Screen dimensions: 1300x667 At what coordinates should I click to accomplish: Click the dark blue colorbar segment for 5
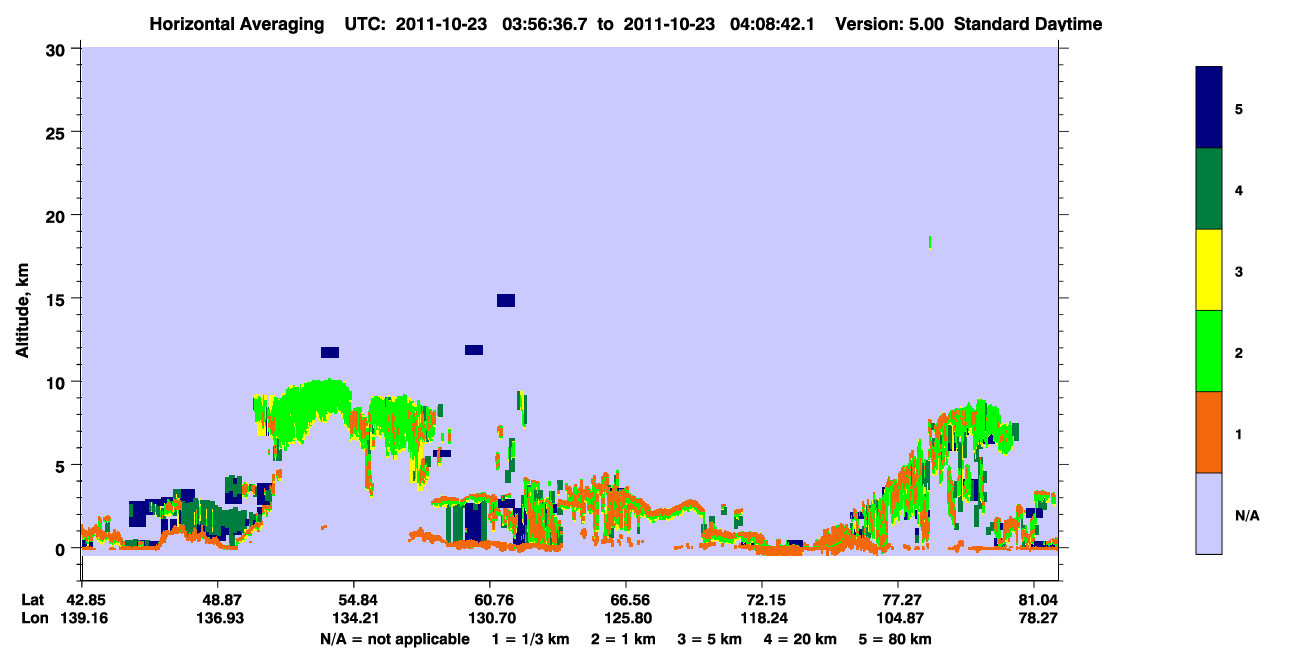coord(1209,107)
